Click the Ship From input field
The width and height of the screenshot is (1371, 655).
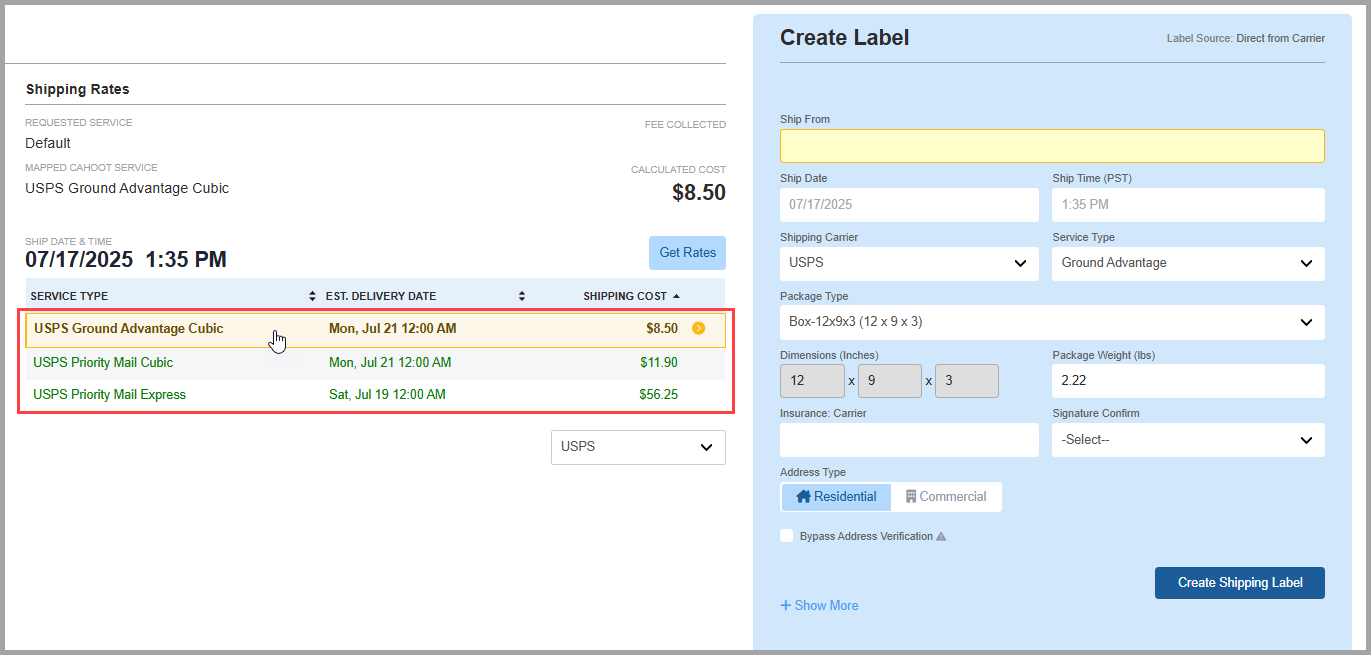pos(1052,146)
